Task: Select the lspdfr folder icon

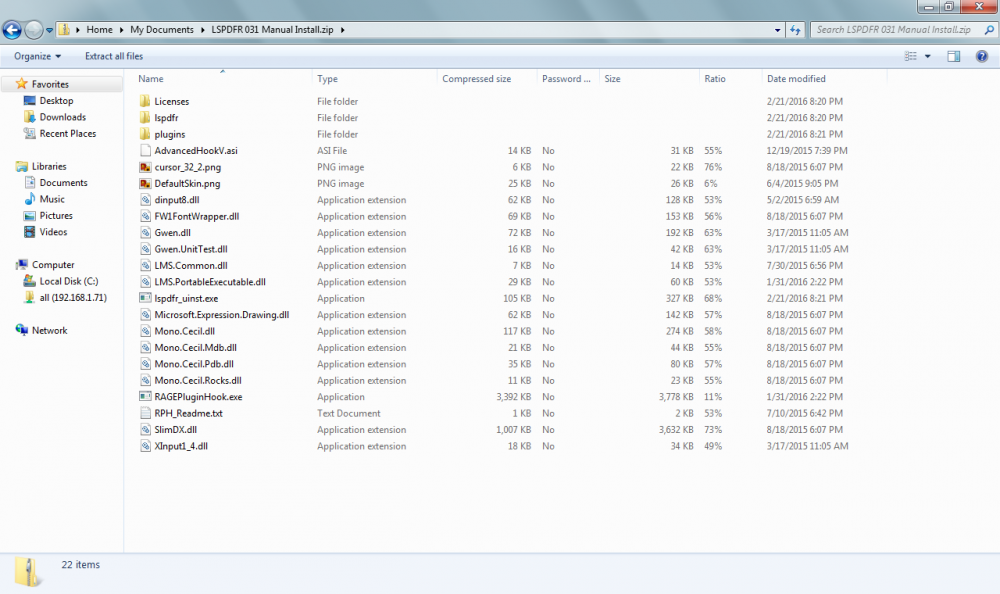Action: tap(145, 118)
